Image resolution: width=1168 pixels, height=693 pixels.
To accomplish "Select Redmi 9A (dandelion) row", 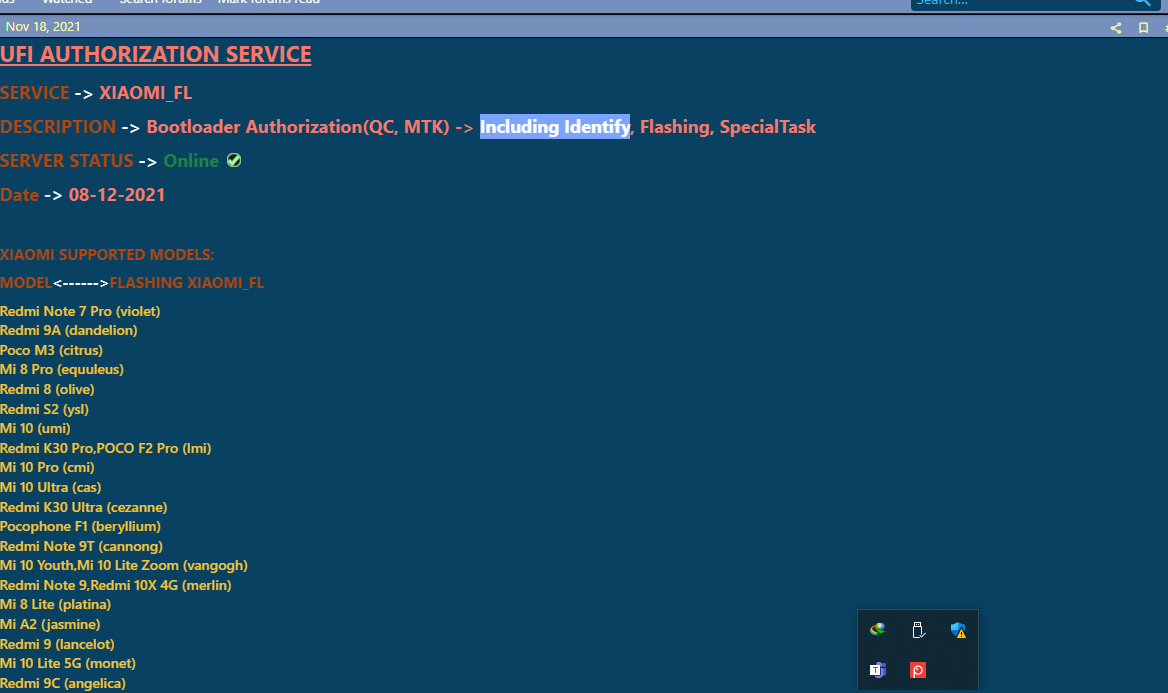I will pyautogui.click(x=69, y=330).
